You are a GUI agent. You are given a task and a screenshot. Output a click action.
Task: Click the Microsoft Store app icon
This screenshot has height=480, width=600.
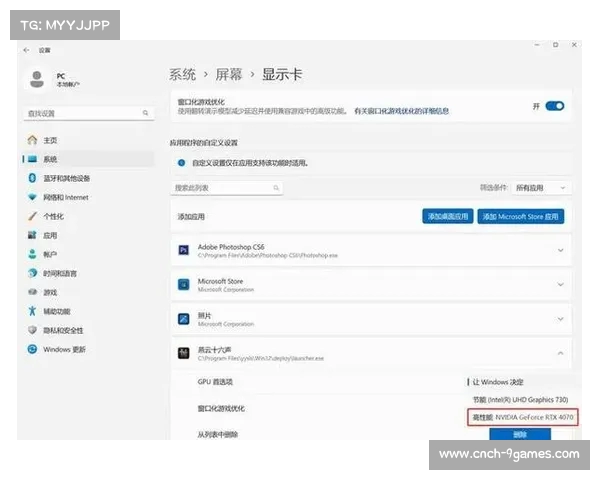(x=184, y=284)
